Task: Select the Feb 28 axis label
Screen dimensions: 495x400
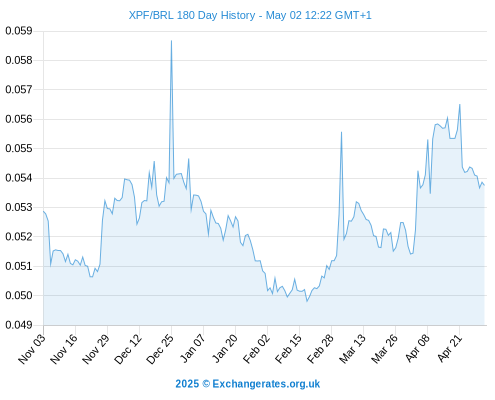Action: pyautogui.click(x=320, y=349)
